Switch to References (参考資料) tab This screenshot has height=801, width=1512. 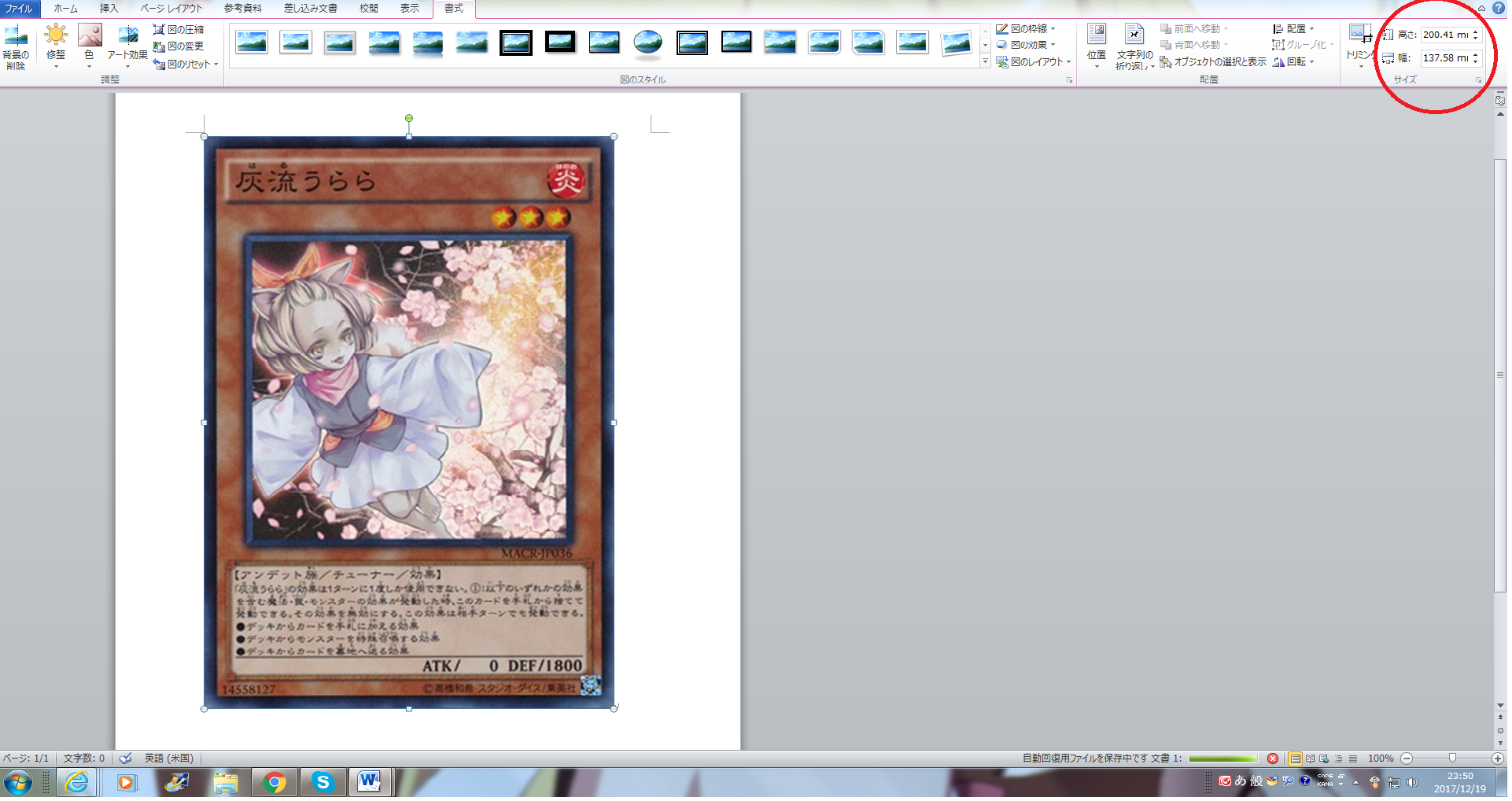[243, 9]
